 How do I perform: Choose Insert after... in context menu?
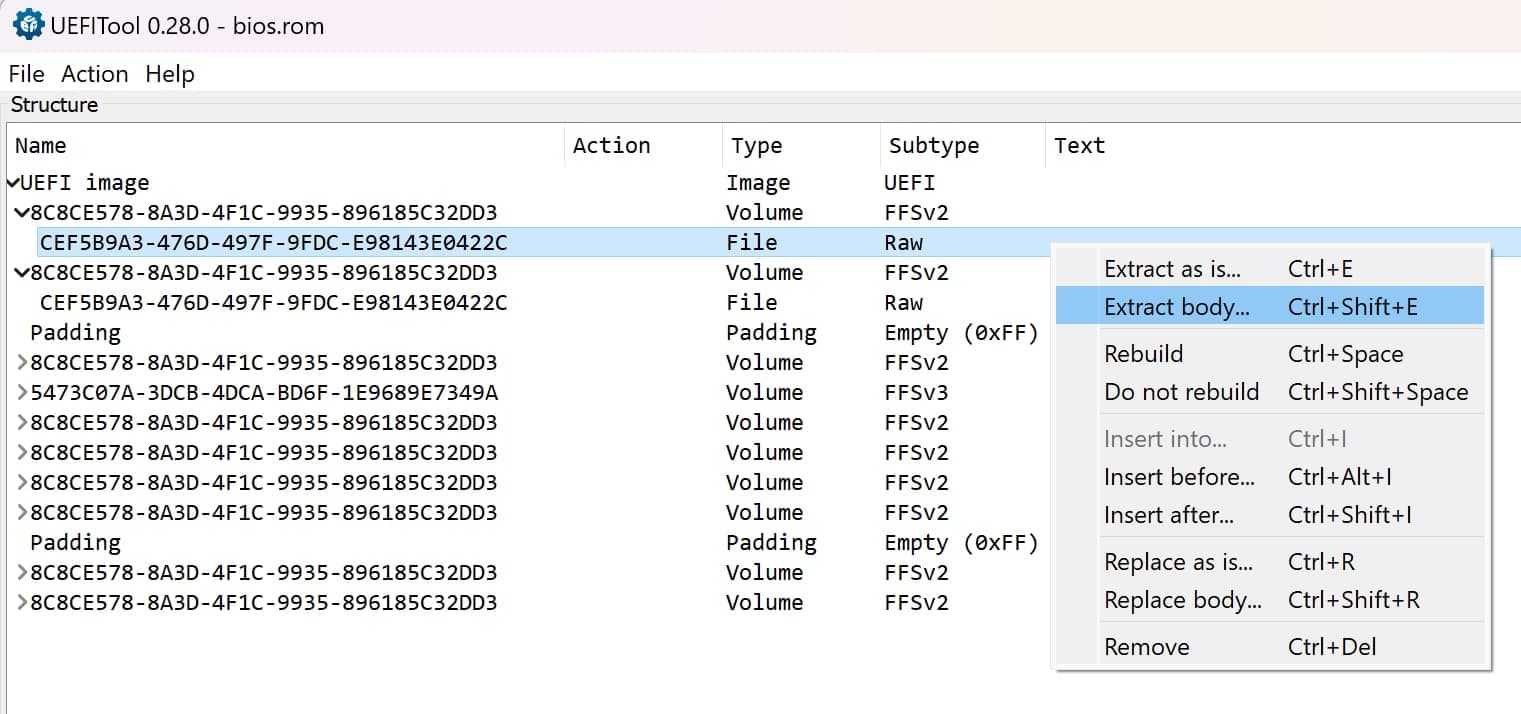coord(1270,515)
